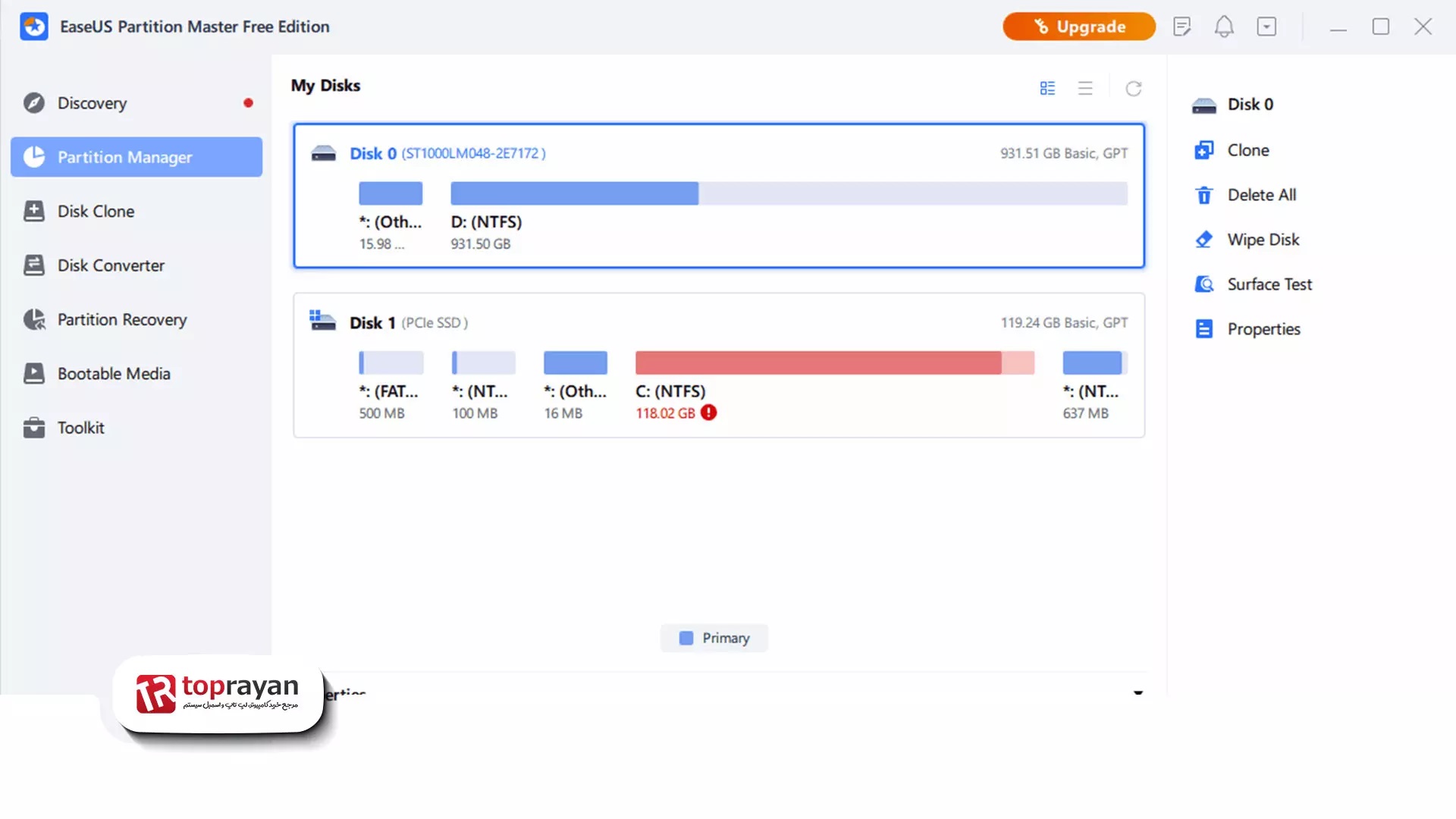Click the red Discovery notification dot

248,103
